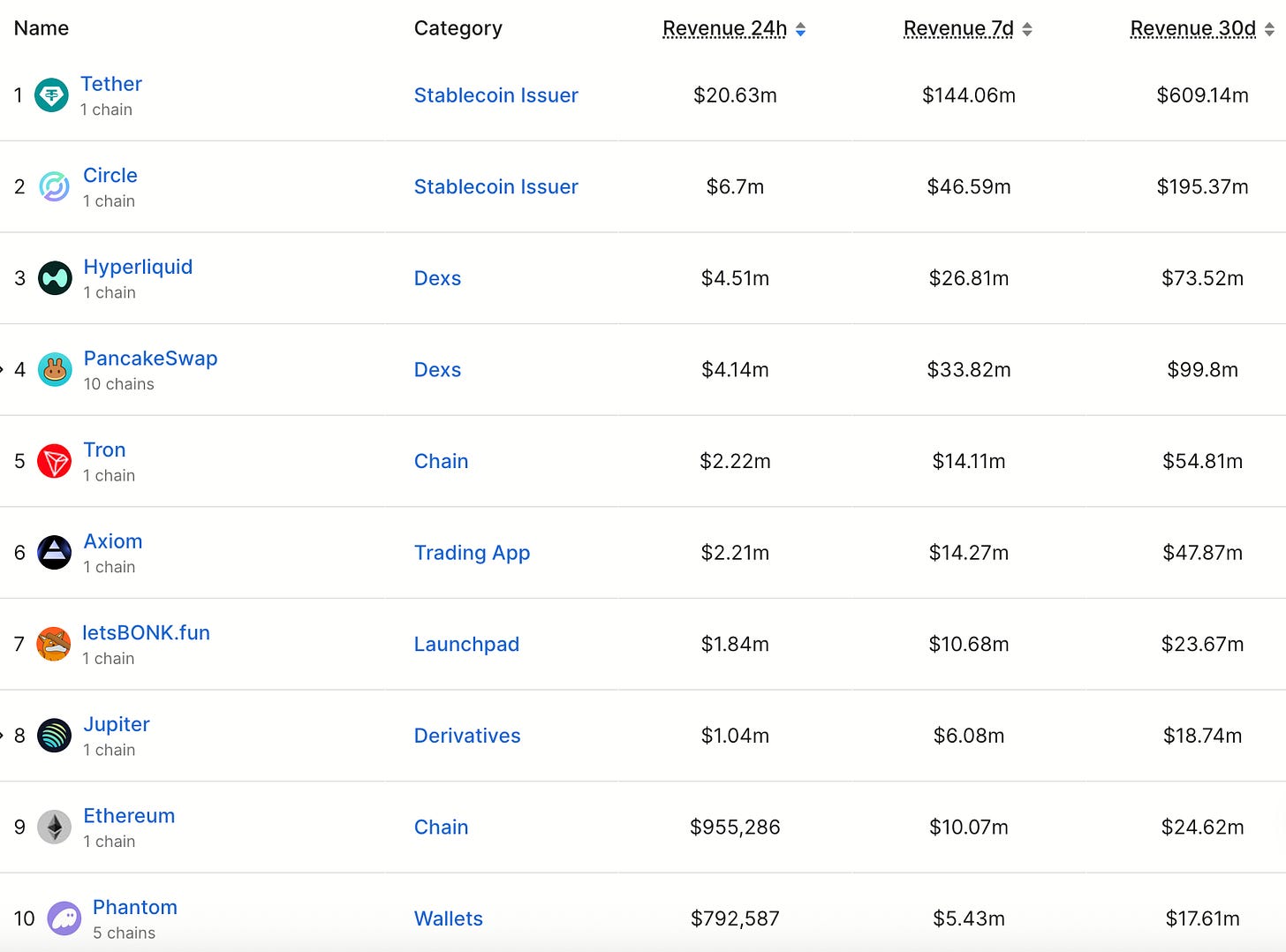Sort by Revenue 7d arrows
The image size is (1286, 952).
click(1027, 29)
